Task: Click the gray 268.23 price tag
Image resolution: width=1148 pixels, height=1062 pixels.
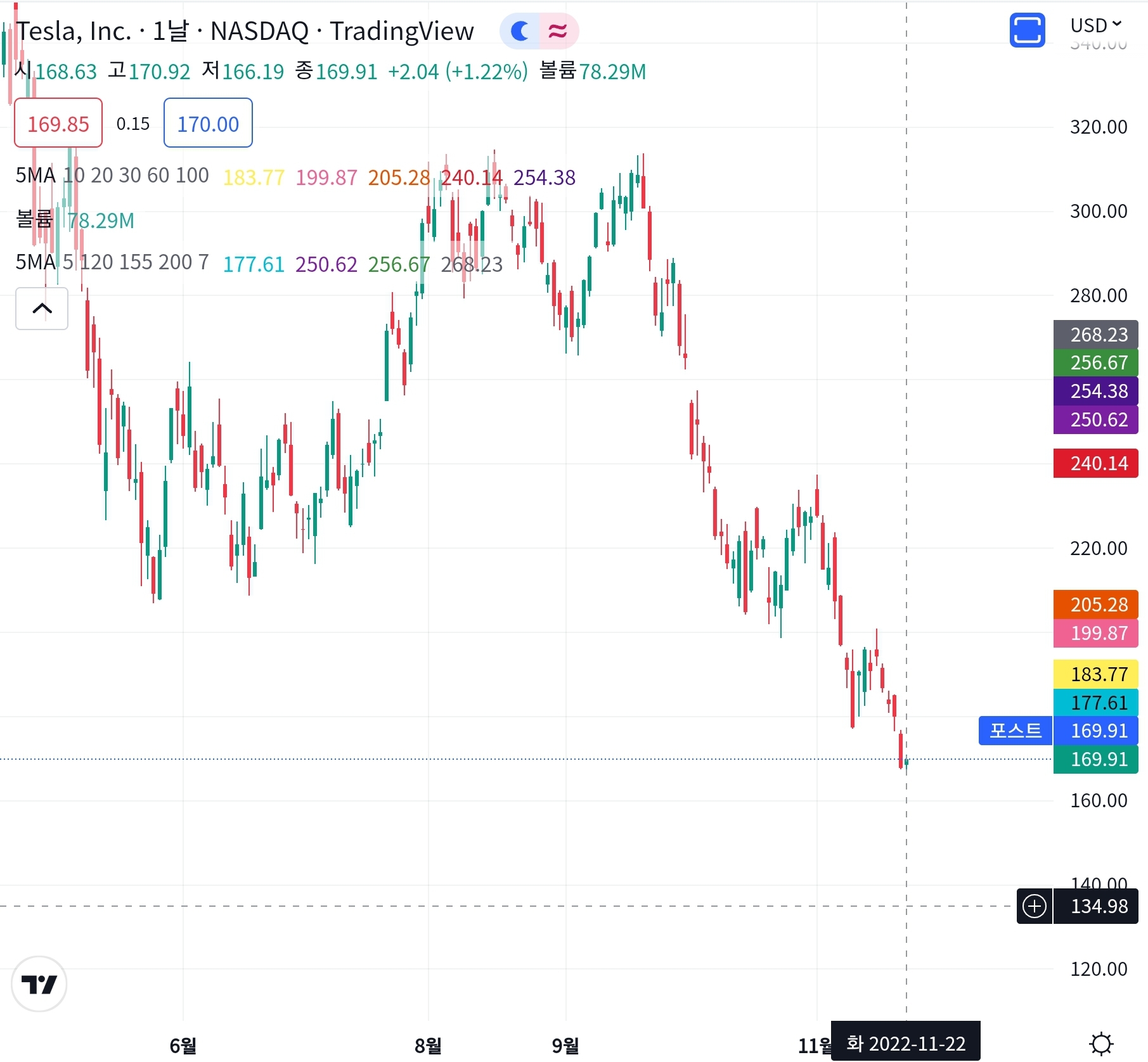Action: [x=1096, y=335]
